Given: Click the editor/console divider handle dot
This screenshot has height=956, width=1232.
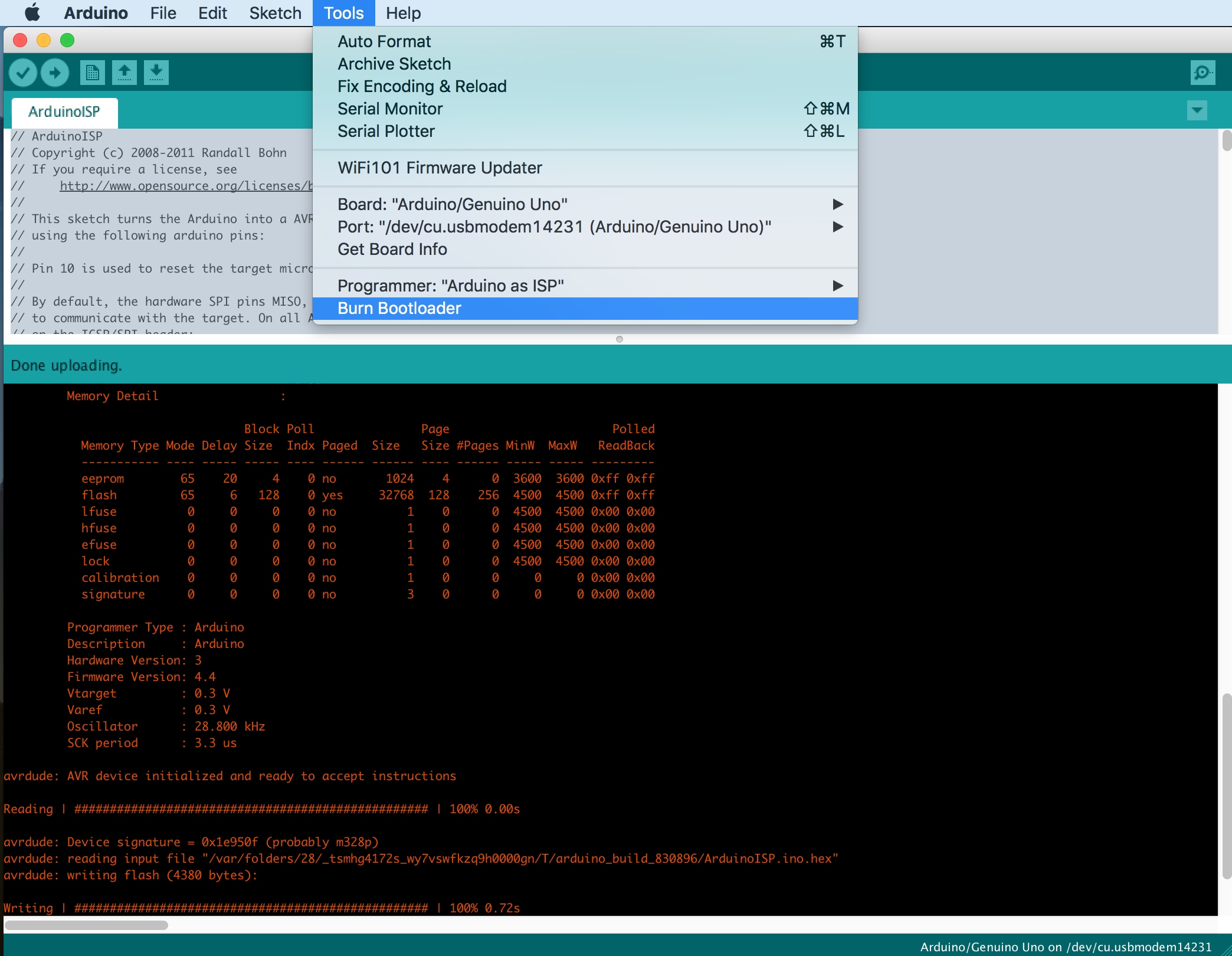Looking at the screenshot, I should [x=619, y=339].
